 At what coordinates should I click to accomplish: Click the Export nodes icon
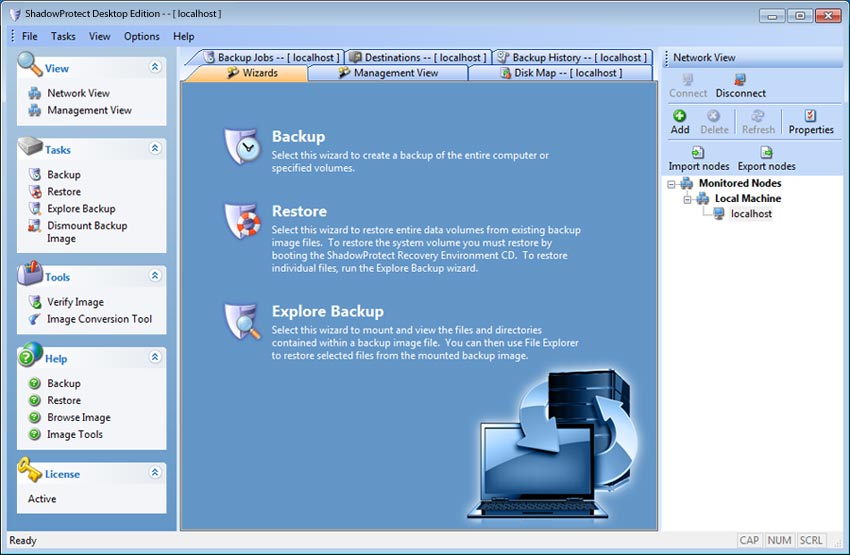click(x=766, y=152)
